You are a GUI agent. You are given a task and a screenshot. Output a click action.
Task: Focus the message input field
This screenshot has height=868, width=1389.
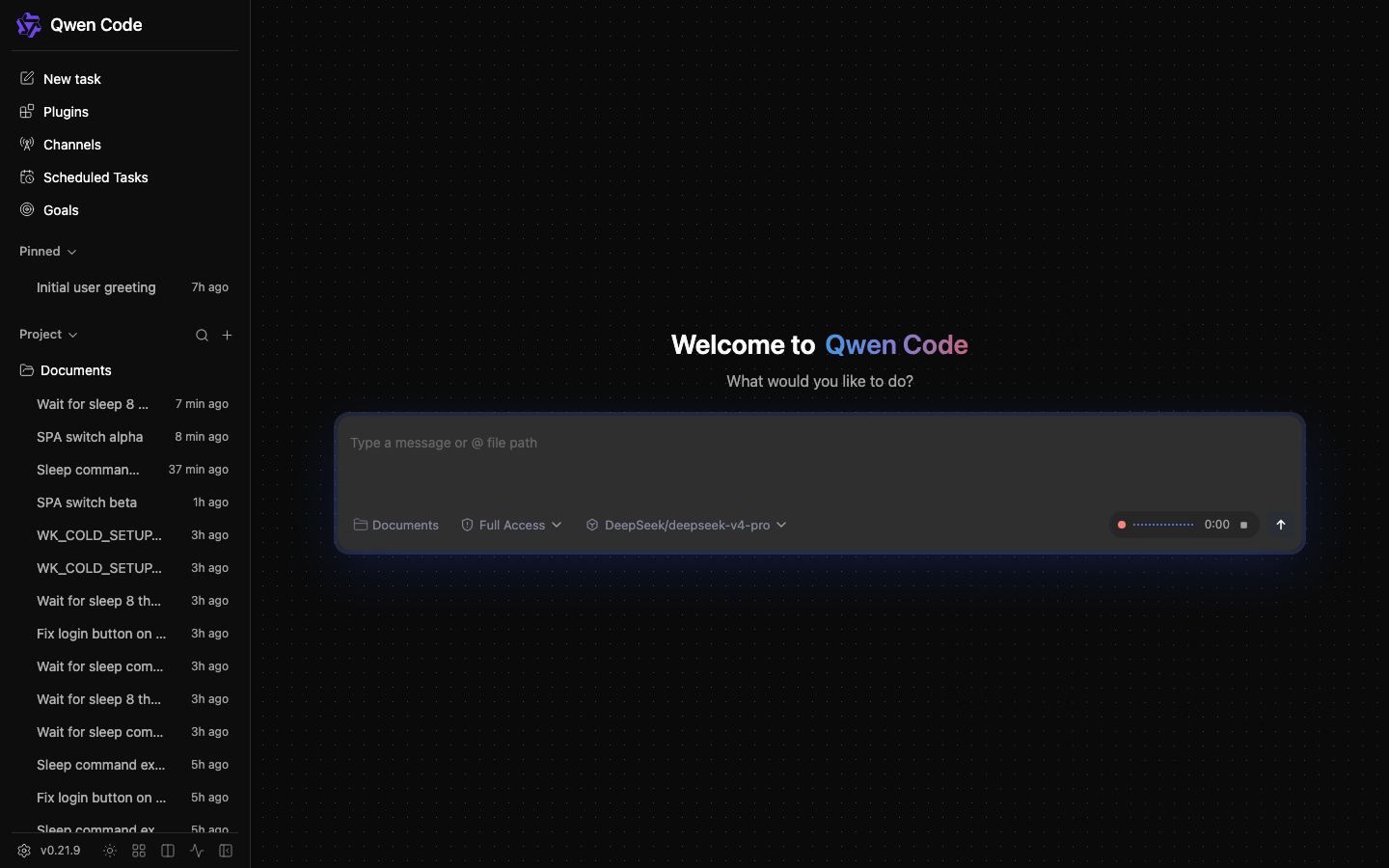point(820,458)
